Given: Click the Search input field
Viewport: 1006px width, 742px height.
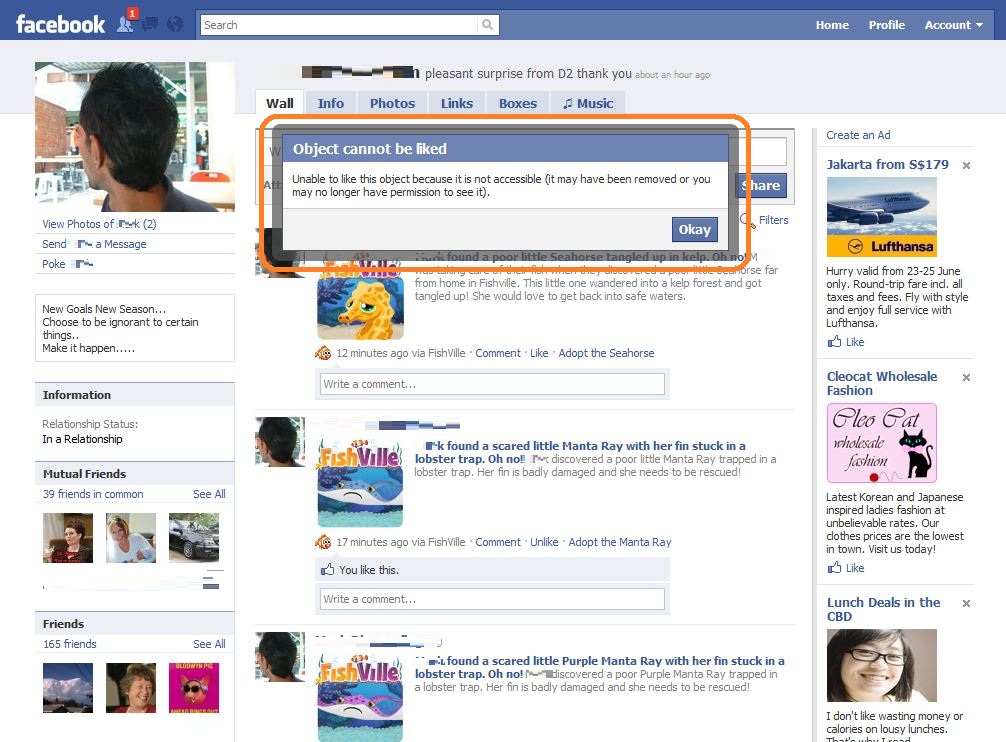Looking at the screenshot, I should (x=338, y=24).
